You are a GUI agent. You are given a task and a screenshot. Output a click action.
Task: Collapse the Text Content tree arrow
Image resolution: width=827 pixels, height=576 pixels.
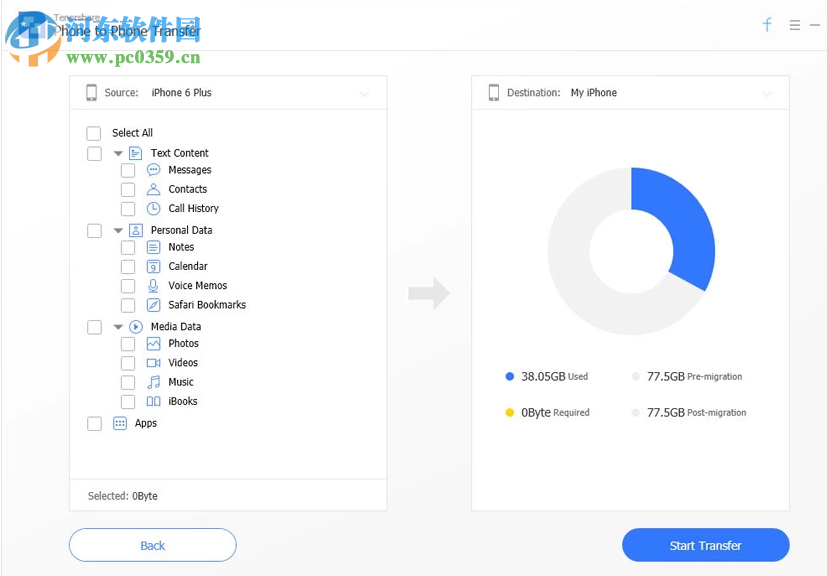click(118, 153)
